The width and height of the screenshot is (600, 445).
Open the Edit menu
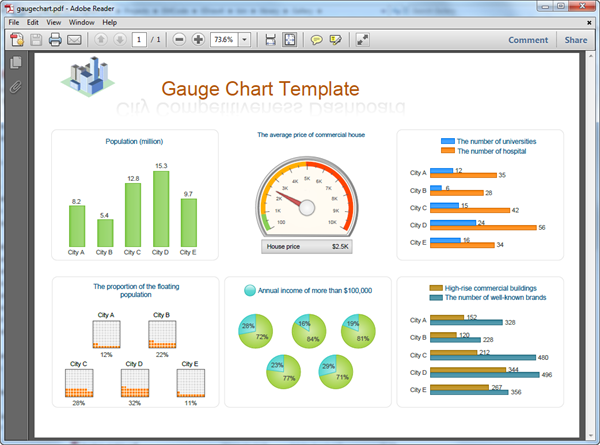33,23
